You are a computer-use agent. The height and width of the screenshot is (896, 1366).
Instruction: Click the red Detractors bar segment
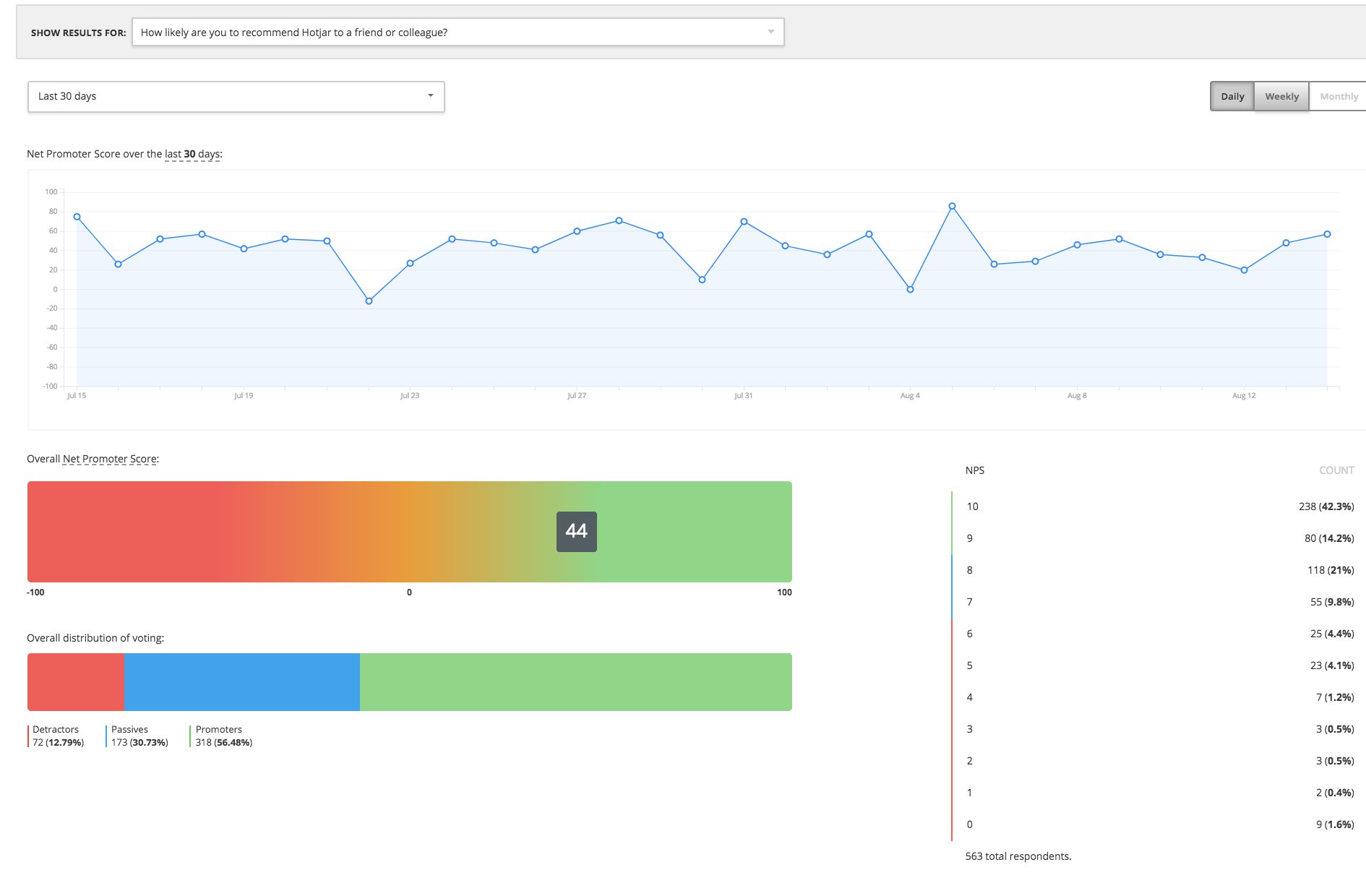[76, 682]
